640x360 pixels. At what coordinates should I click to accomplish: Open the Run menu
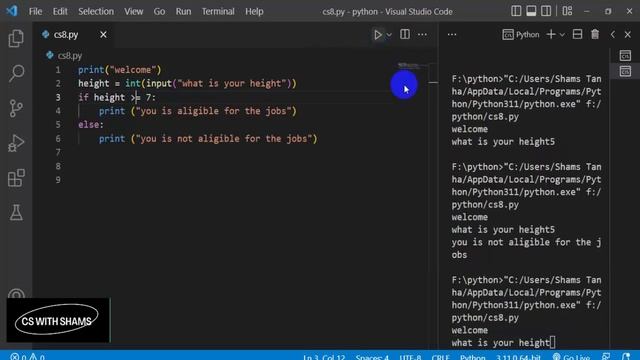(183, 11)
